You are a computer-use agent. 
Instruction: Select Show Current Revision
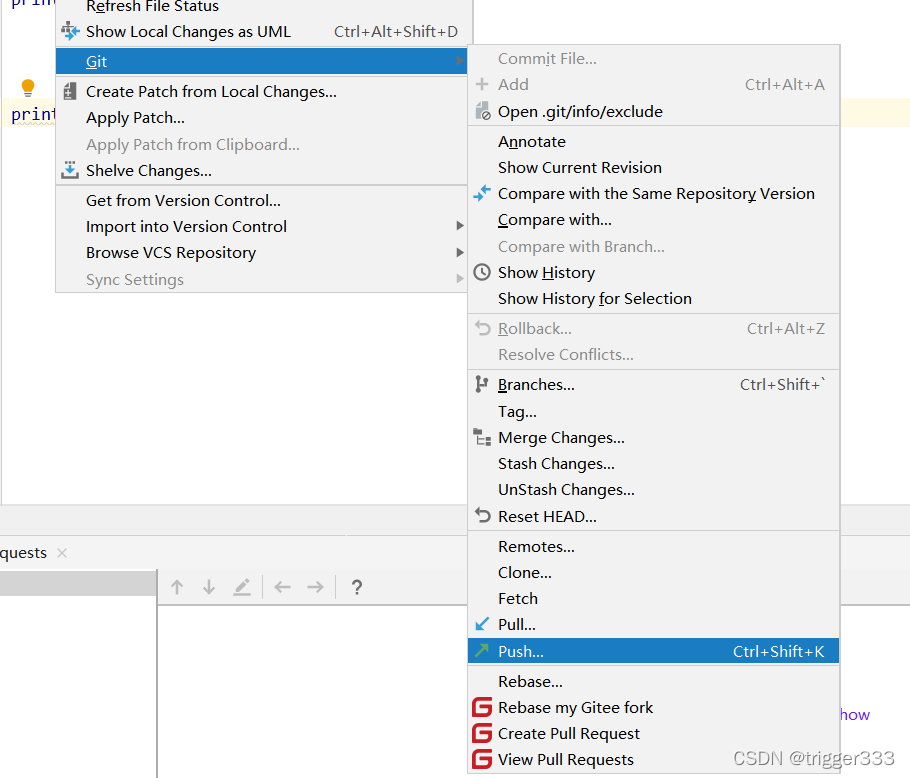(653, 168)
